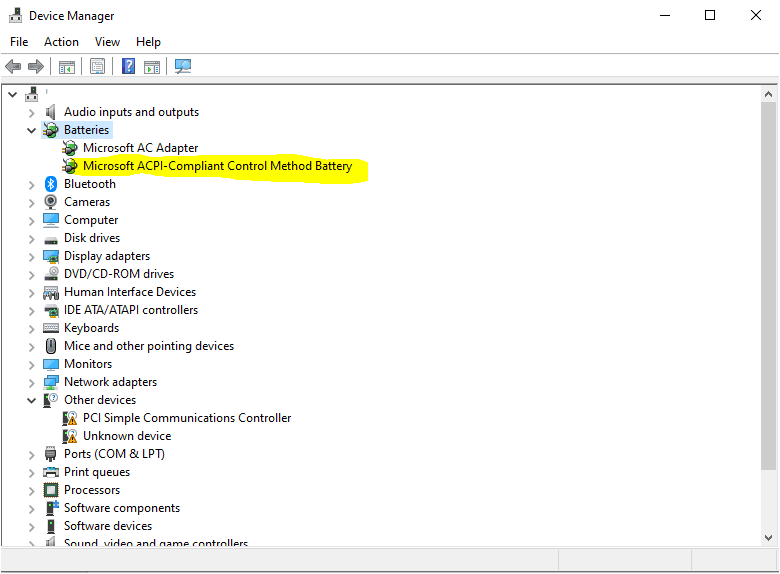Select PCI Simple Communications Controller
Viewport: 780px width, 574px height.
click(187, 418)
